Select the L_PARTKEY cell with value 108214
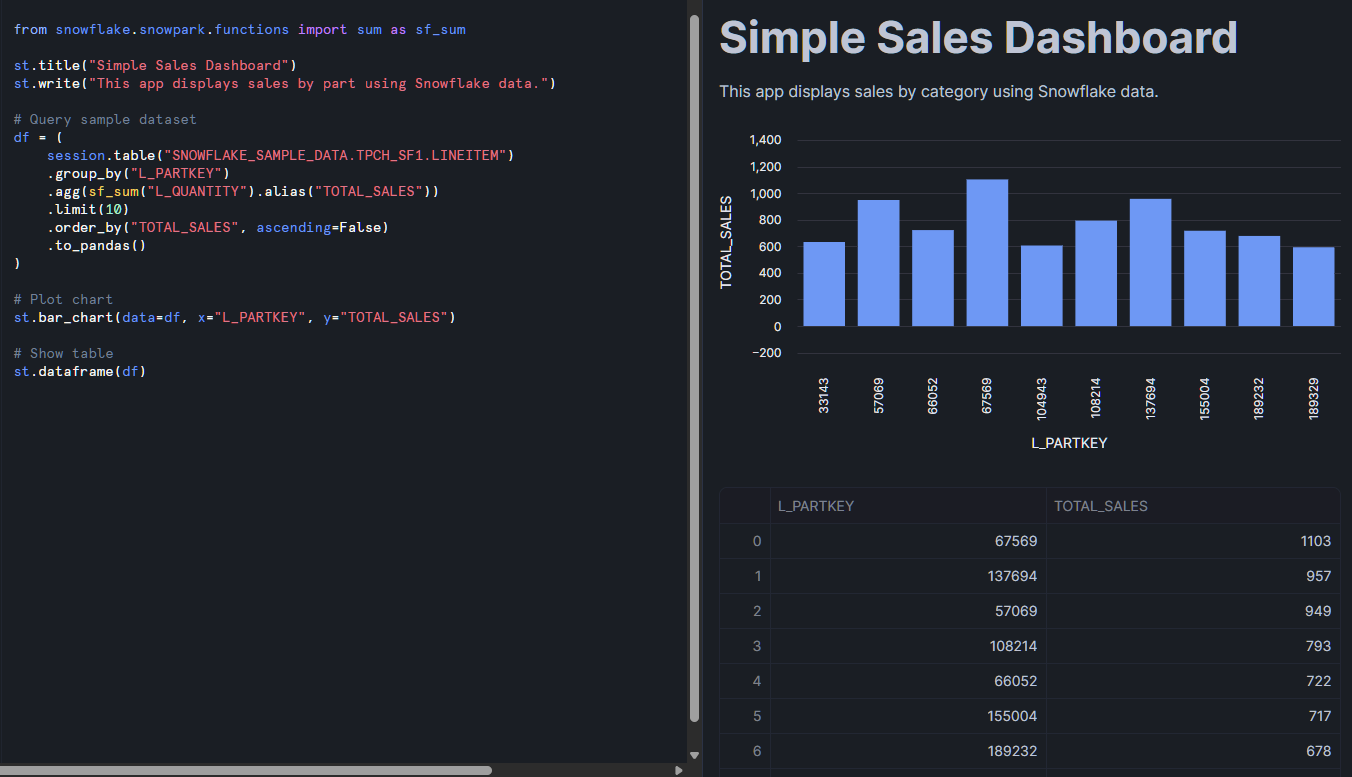 pos(907,646)
